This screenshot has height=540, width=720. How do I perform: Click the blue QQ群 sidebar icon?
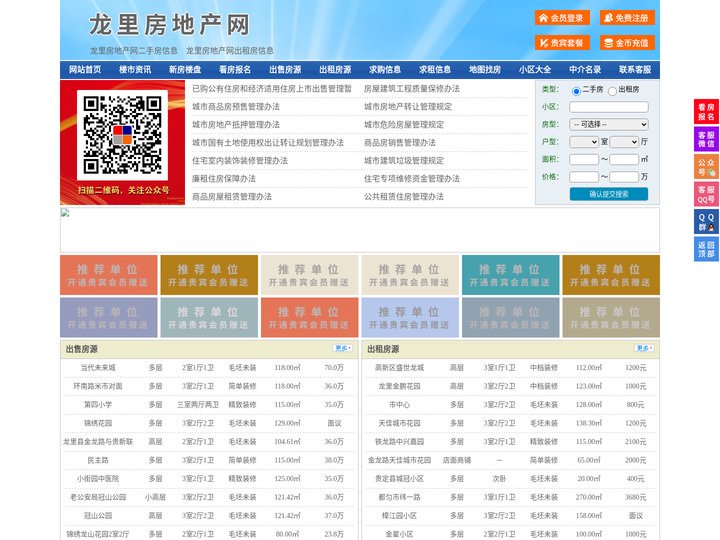click(x=706, y=222)
